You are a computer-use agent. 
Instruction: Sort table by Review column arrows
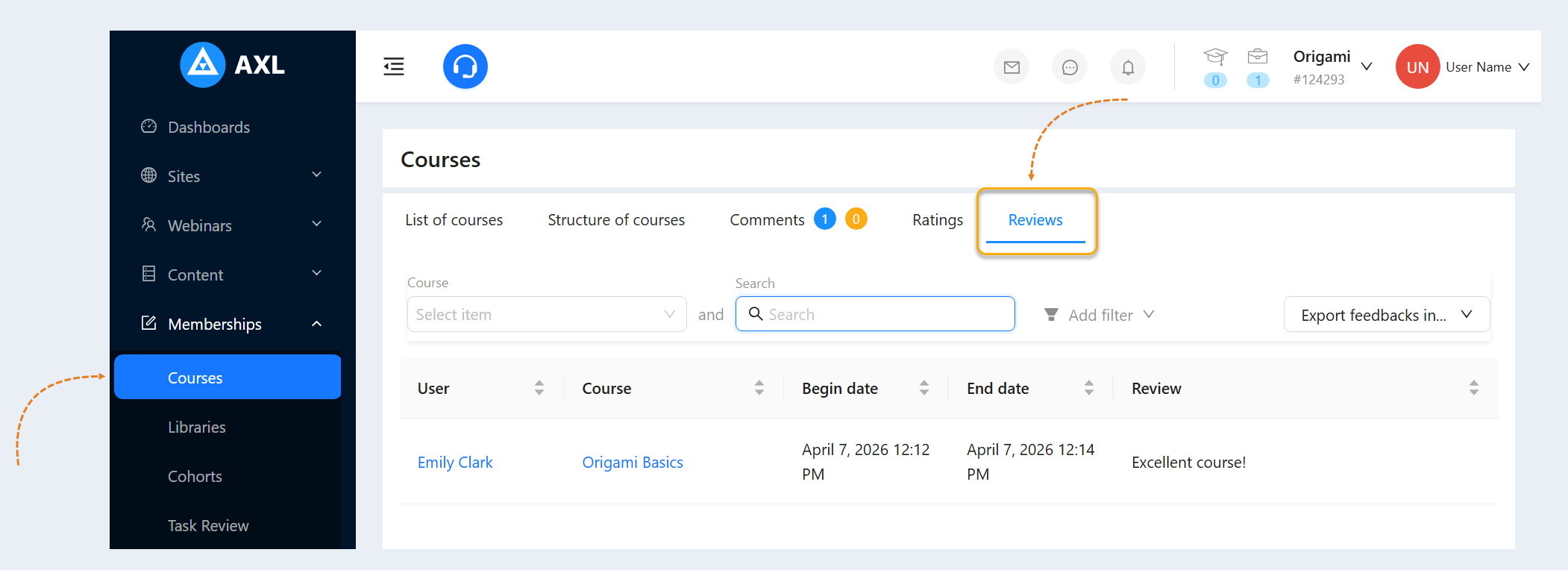tap(1474, 388)
